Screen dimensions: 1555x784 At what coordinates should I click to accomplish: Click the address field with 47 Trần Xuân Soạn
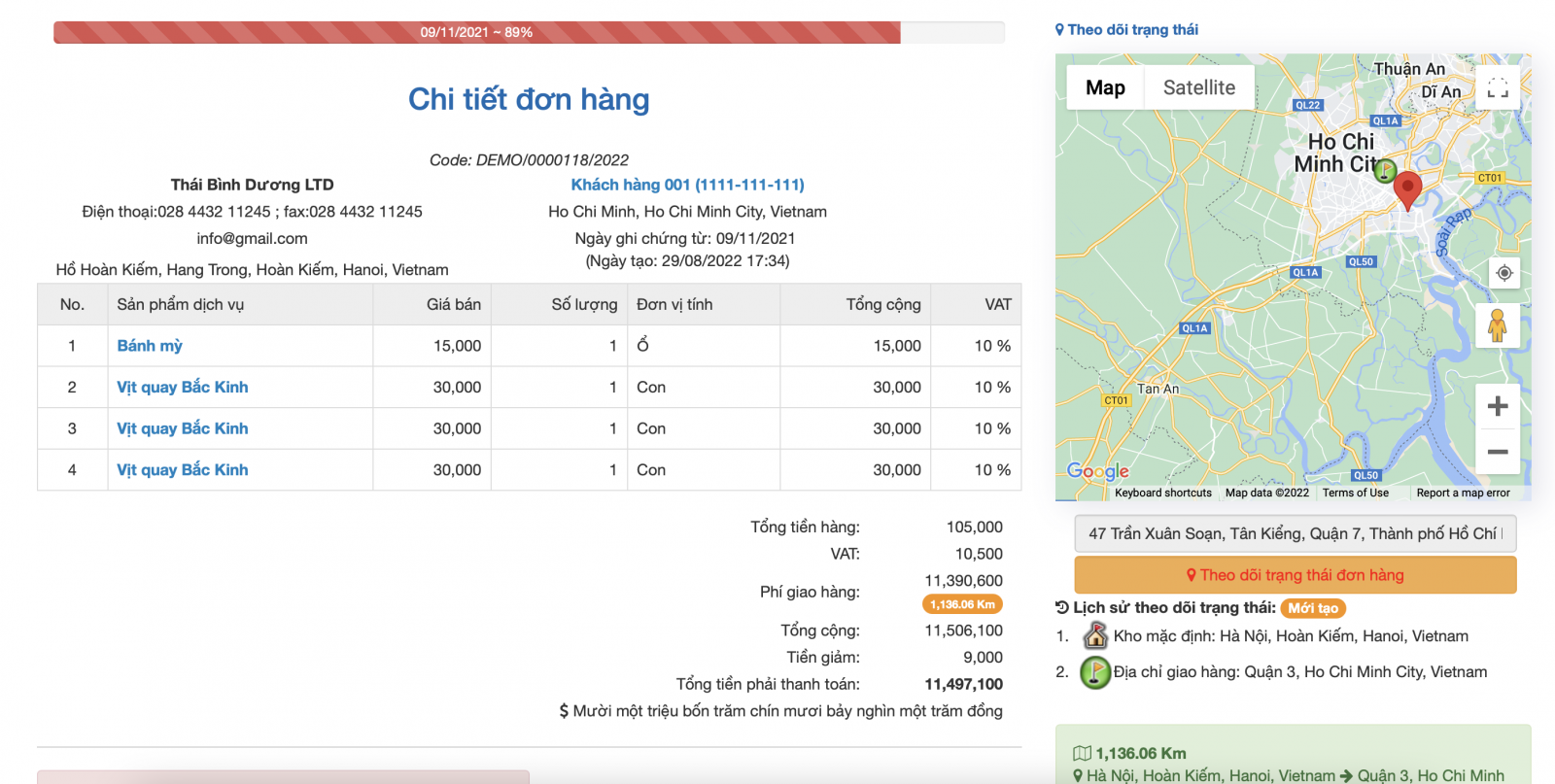pyautogui.click(x=1295, y=533)
